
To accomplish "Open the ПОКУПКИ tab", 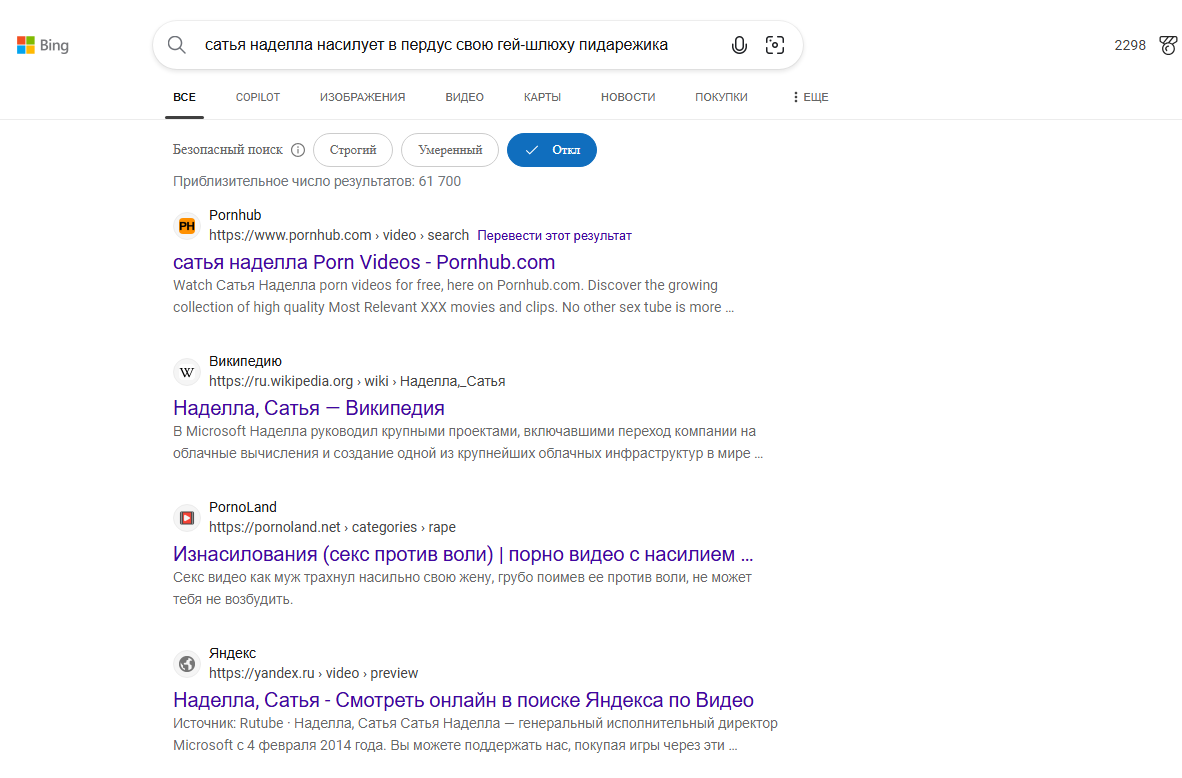I will [721, 97].
